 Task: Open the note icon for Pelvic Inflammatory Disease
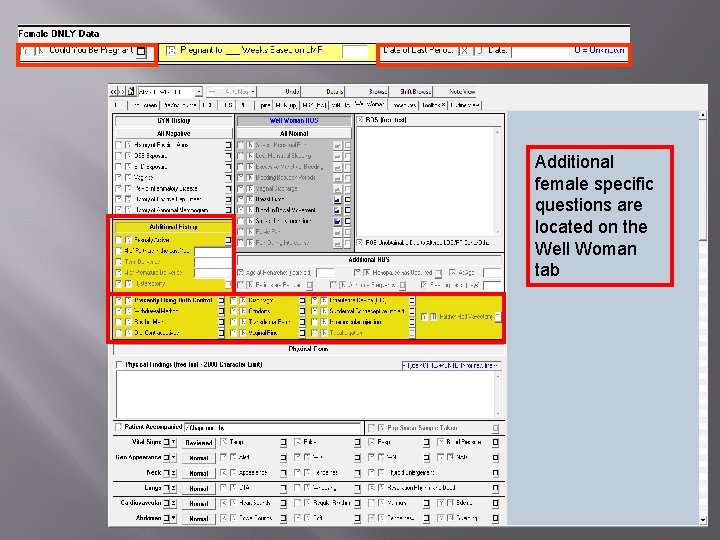(x=228, y=189)
